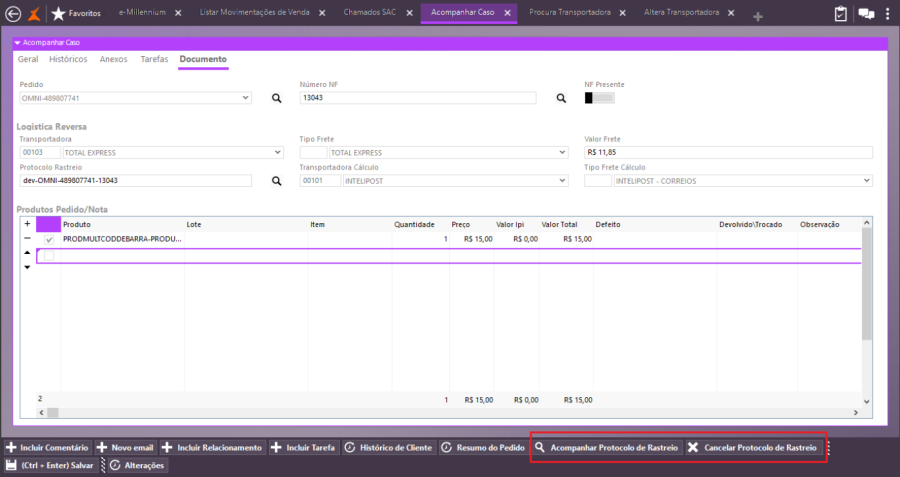Screen dimensions: 900x477
Task: Open the vertical dots options menu
Action: 888,14
